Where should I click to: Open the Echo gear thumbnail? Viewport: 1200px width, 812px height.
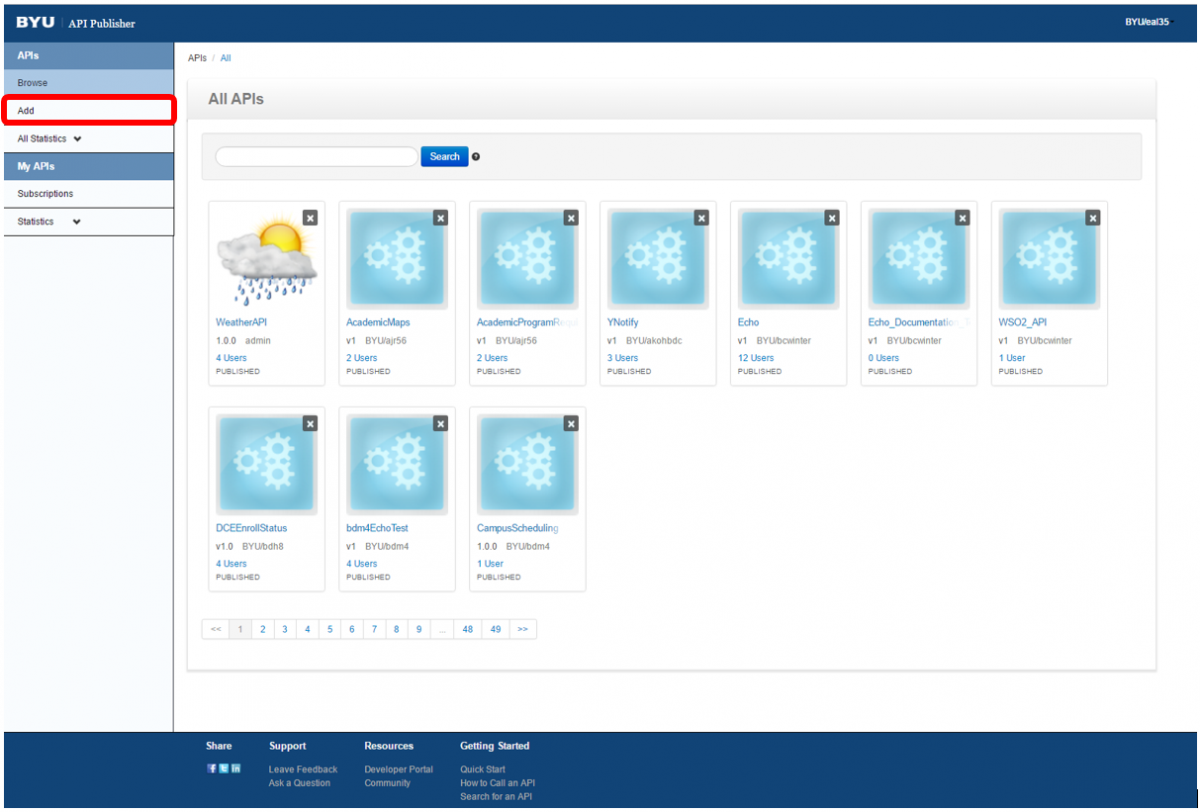[788, 259]
